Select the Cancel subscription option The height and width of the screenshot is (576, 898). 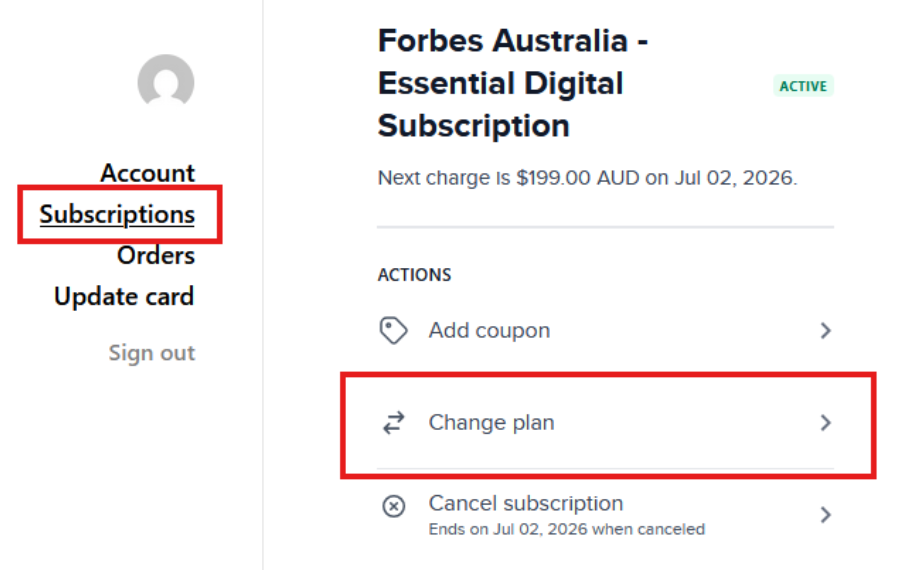click(525, 504)
